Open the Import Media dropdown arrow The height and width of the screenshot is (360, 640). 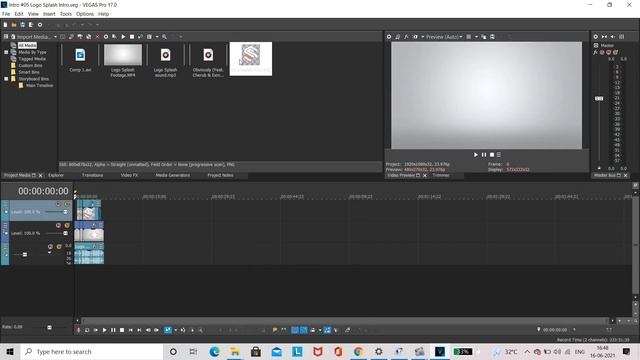click(55, 37)
